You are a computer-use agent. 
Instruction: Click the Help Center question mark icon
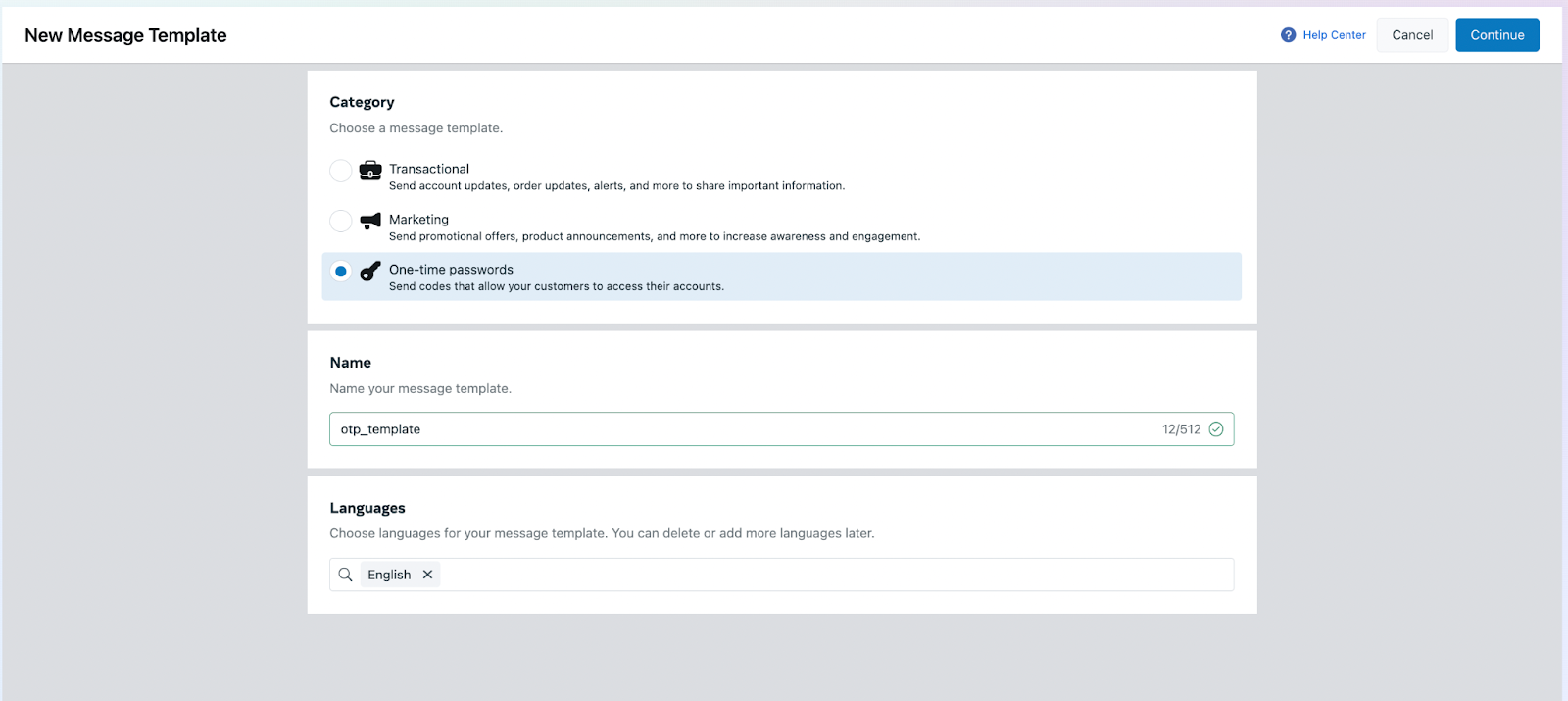pos(1288,35)
